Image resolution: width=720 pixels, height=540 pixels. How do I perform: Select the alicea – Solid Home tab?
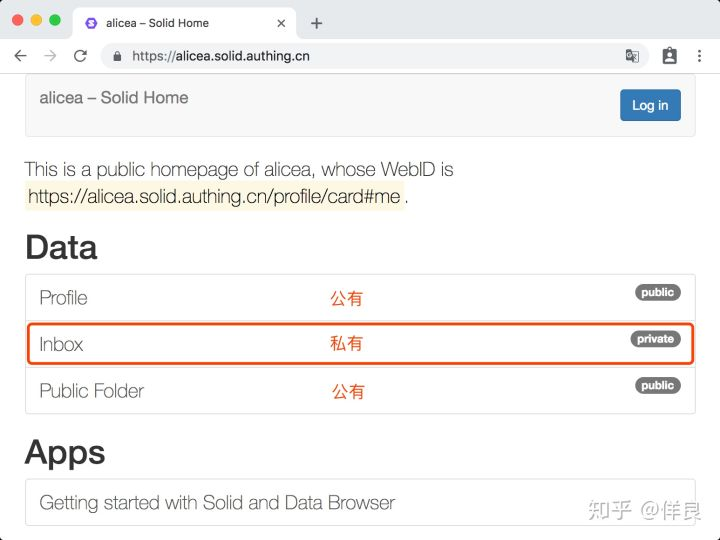184,23
